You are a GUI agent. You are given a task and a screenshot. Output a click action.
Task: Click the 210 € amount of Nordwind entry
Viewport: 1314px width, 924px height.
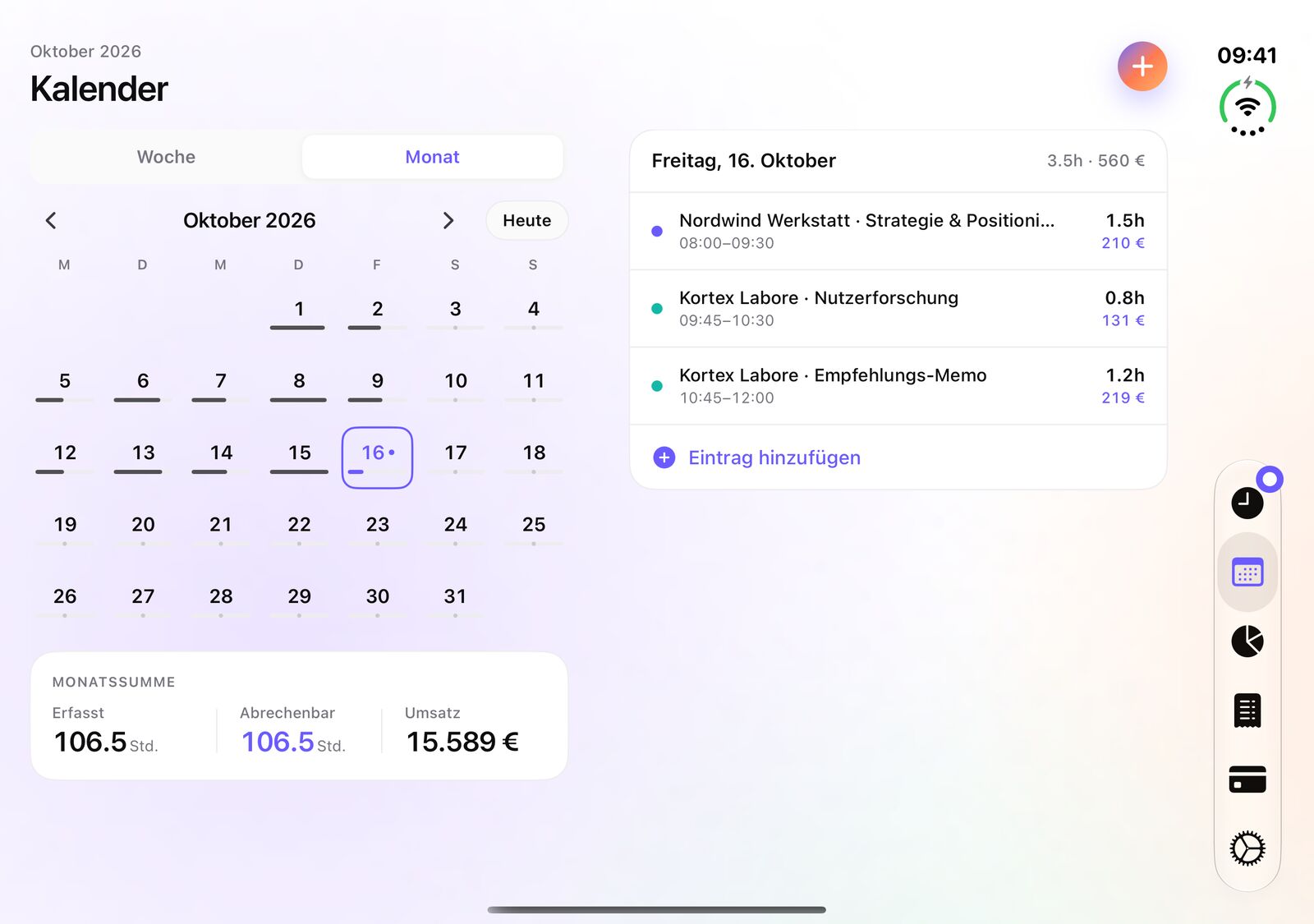click(x=1123, y=243)
